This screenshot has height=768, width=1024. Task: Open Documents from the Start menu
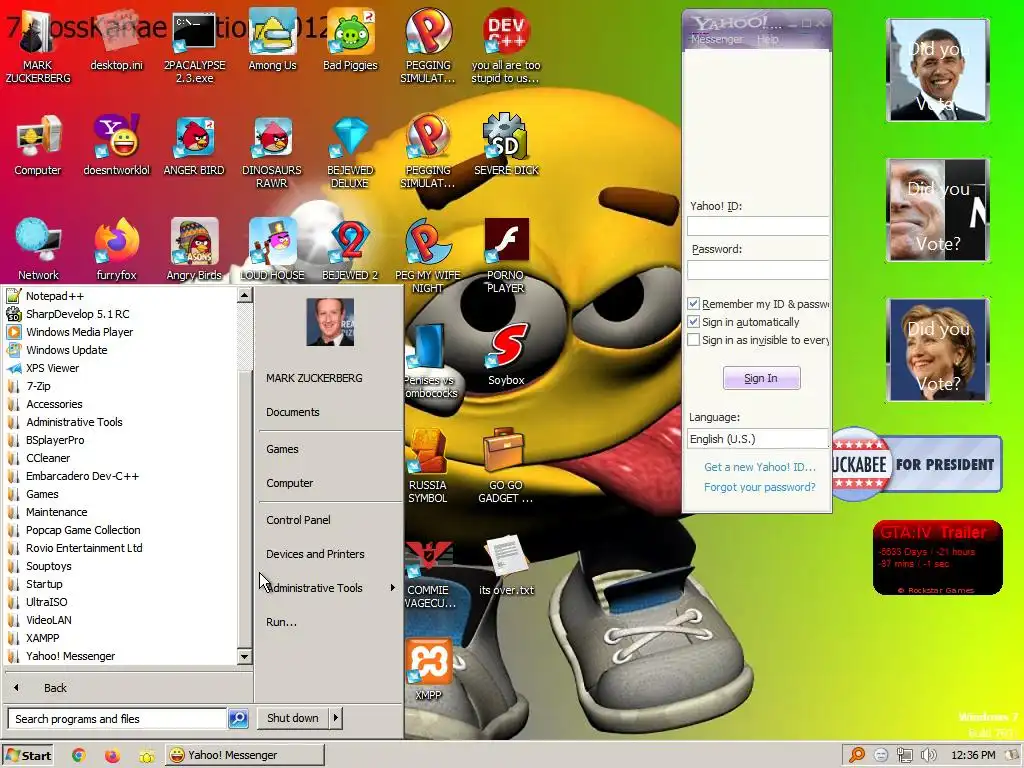click(293, 412)
